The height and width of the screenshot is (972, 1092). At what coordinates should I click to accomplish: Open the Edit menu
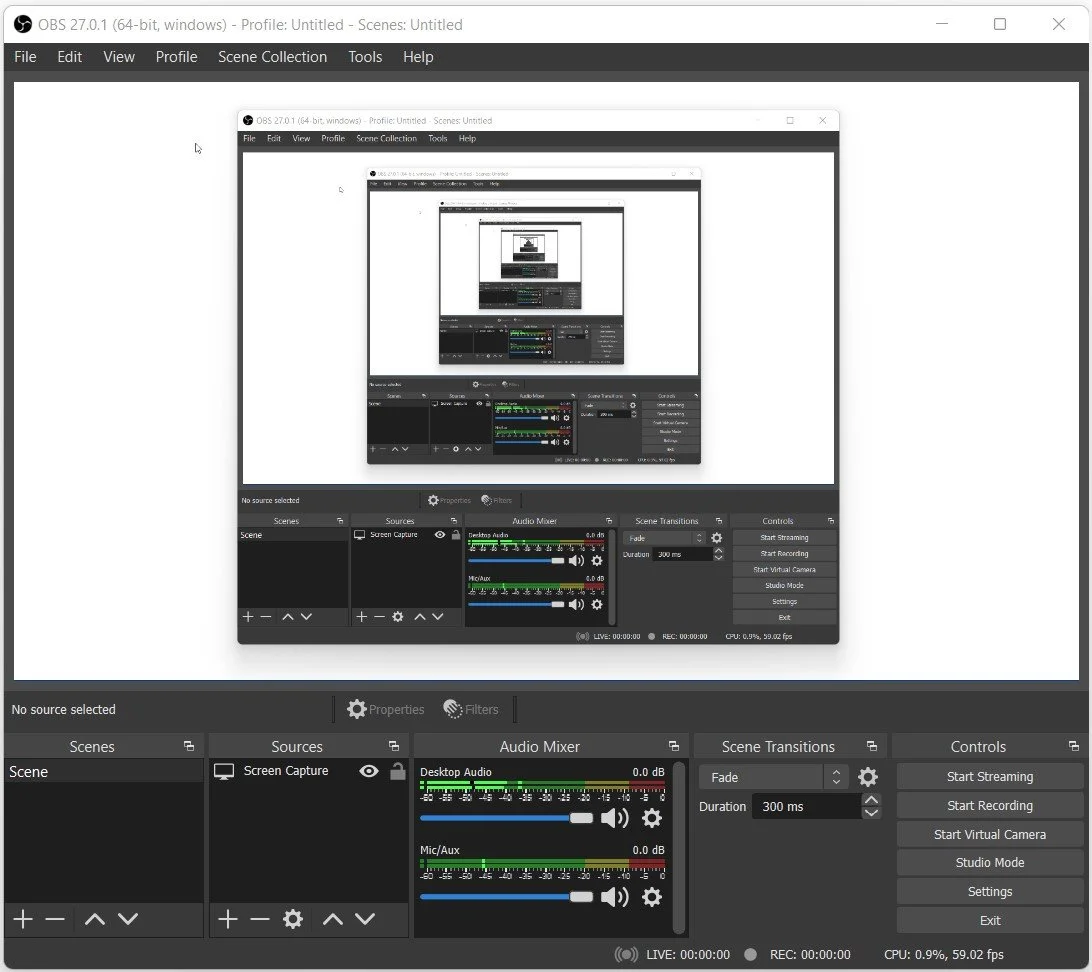(x=70, y=56)
